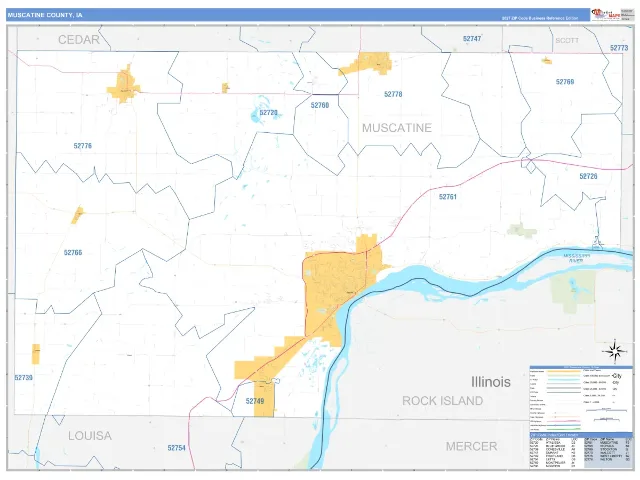Click the Market Maps logo at the top

click(606, 14)
